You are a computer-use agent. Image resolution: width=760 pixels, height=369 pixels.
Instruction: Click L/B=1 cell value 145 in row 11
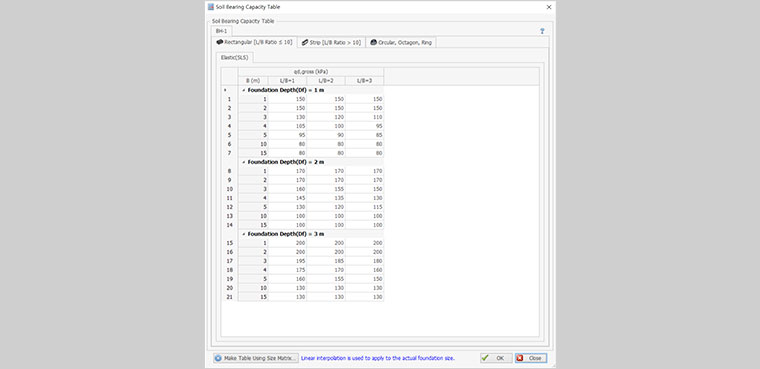coord(287,198)
